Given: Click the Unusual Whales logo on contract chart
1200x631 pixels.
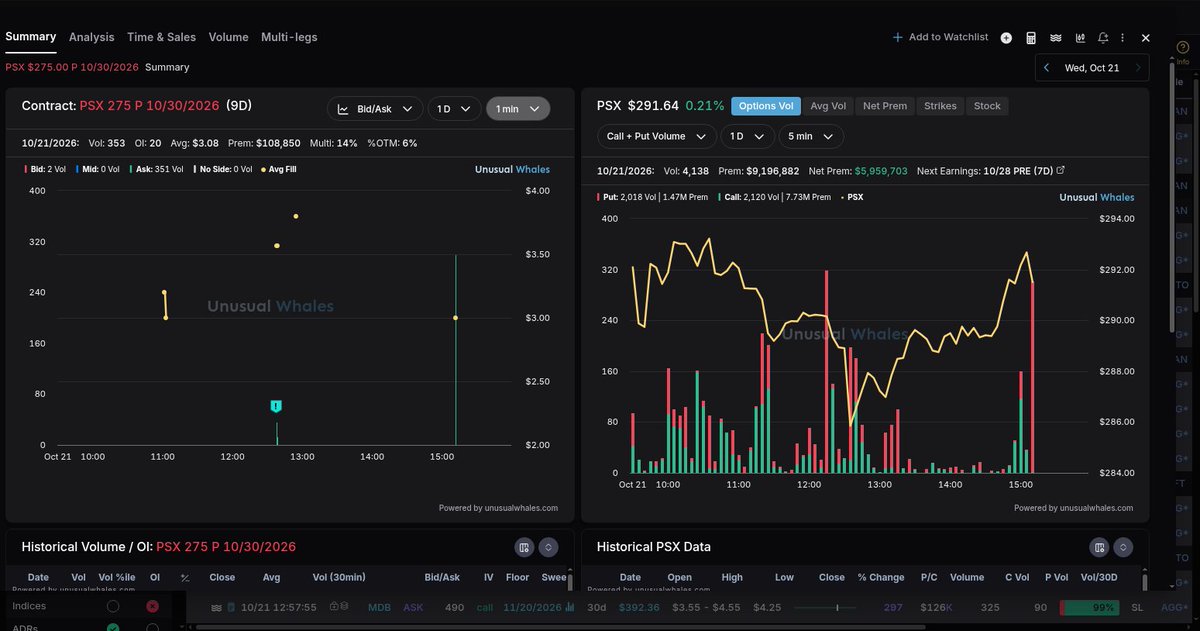Looking at the screenshot, I should [512, 169].
